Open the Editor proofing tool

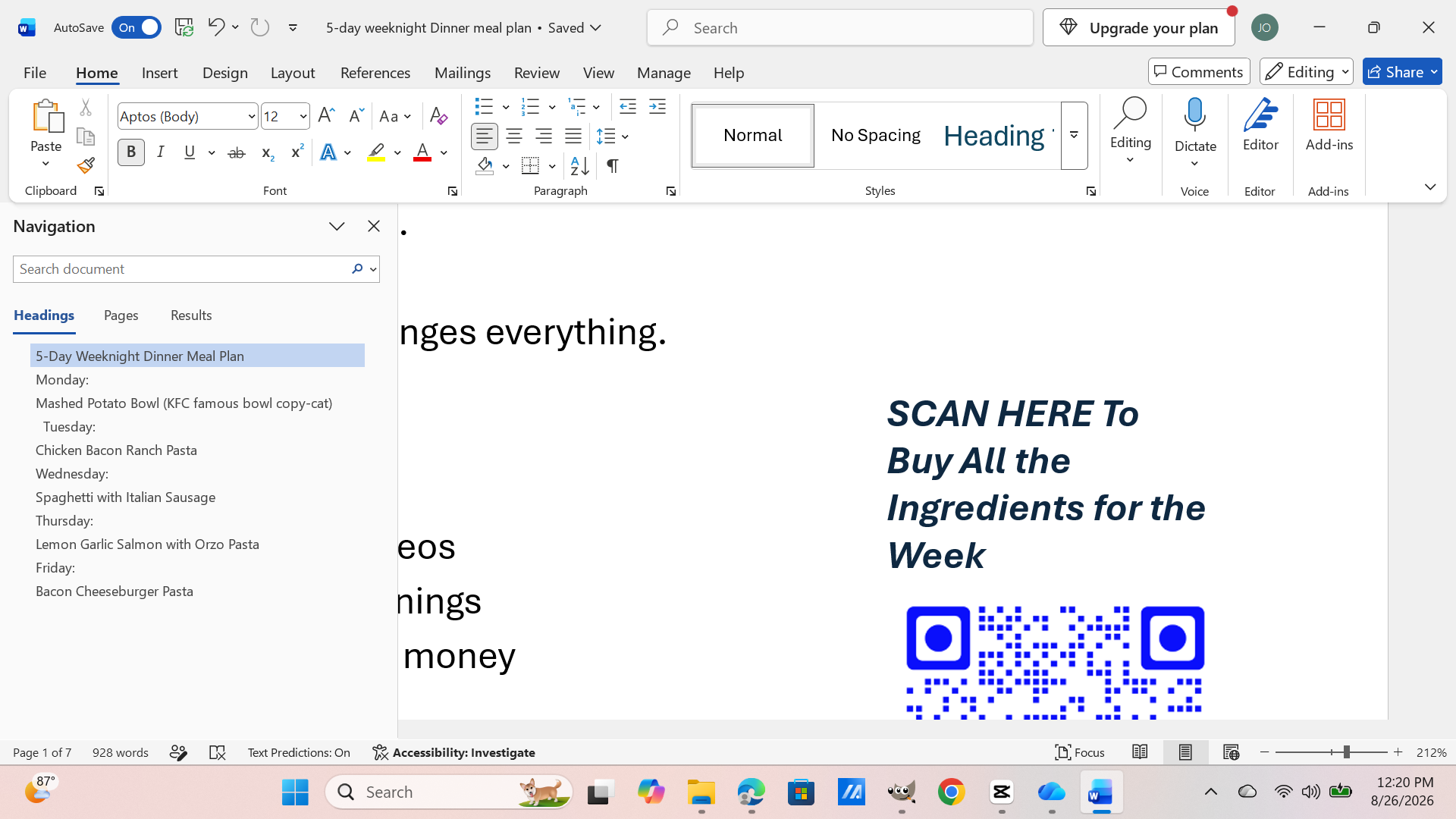pos(1260,125)
